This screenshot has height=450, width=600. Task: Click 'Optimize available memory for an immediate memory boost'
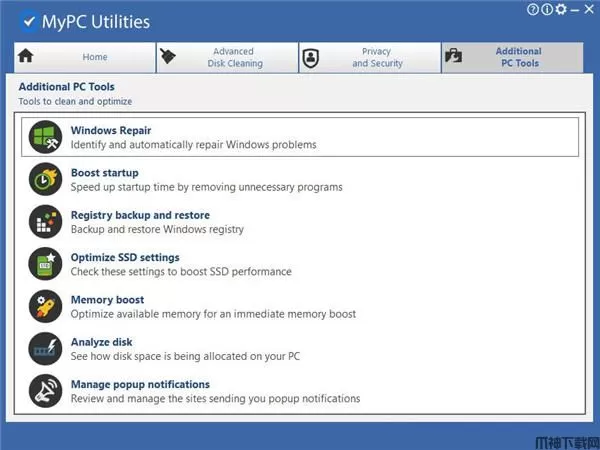[213, 314]
